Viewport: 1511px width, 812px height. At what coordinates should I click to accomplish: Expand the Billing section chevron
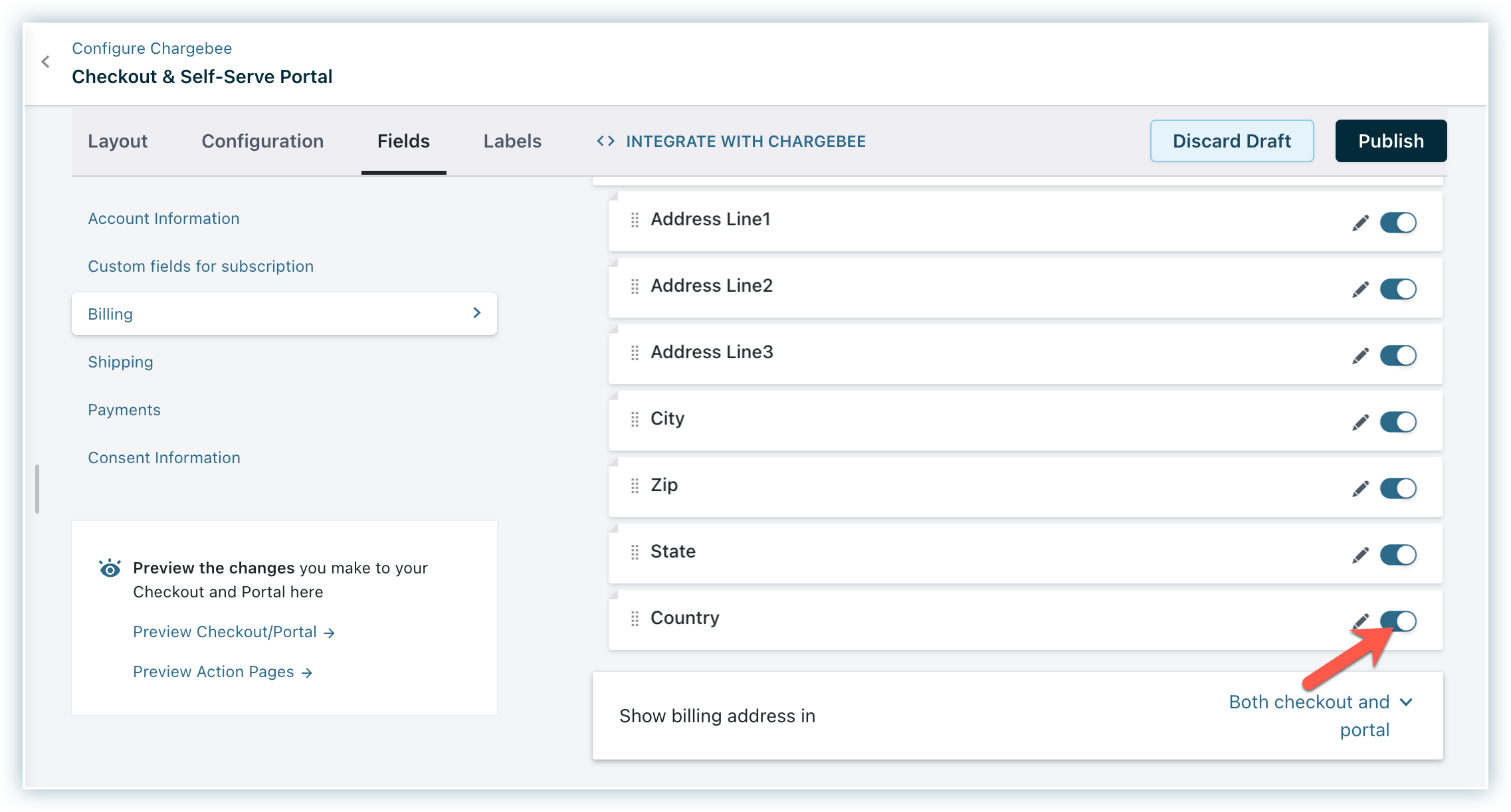(476, 313)
